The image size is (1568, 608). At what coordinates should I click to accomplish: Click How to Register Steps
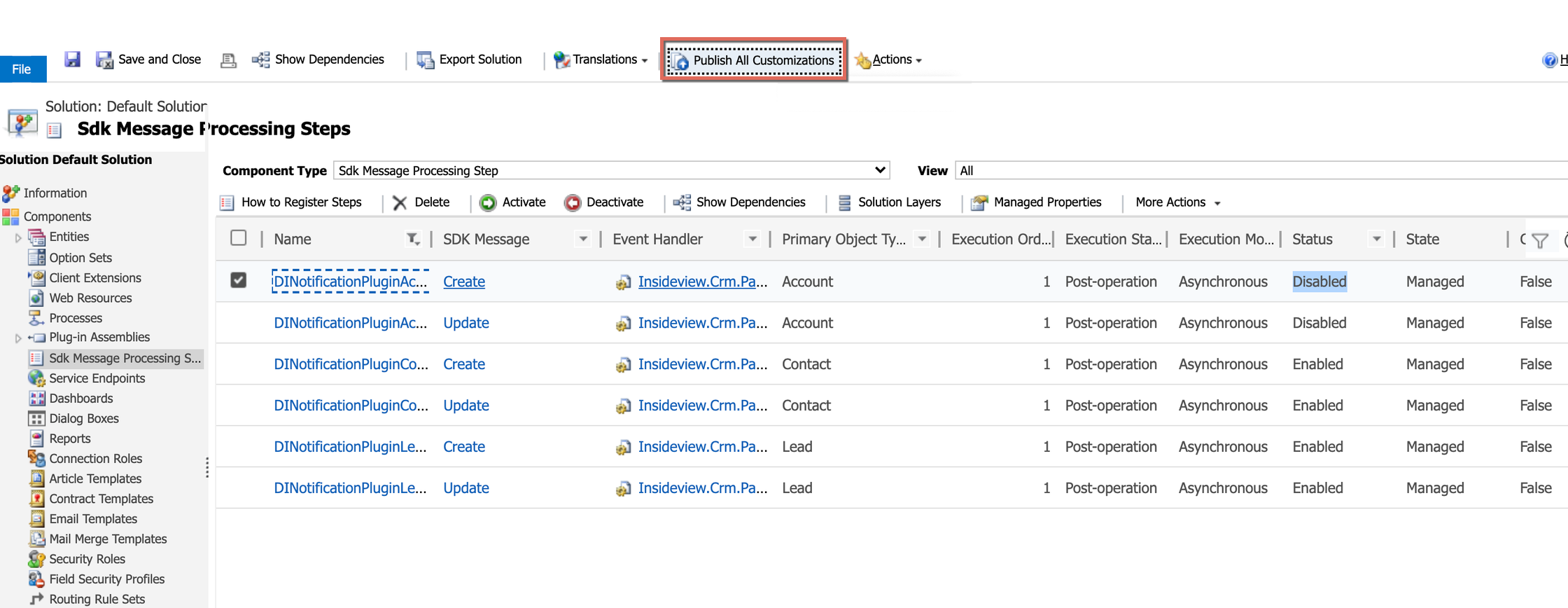coord(291,202)
